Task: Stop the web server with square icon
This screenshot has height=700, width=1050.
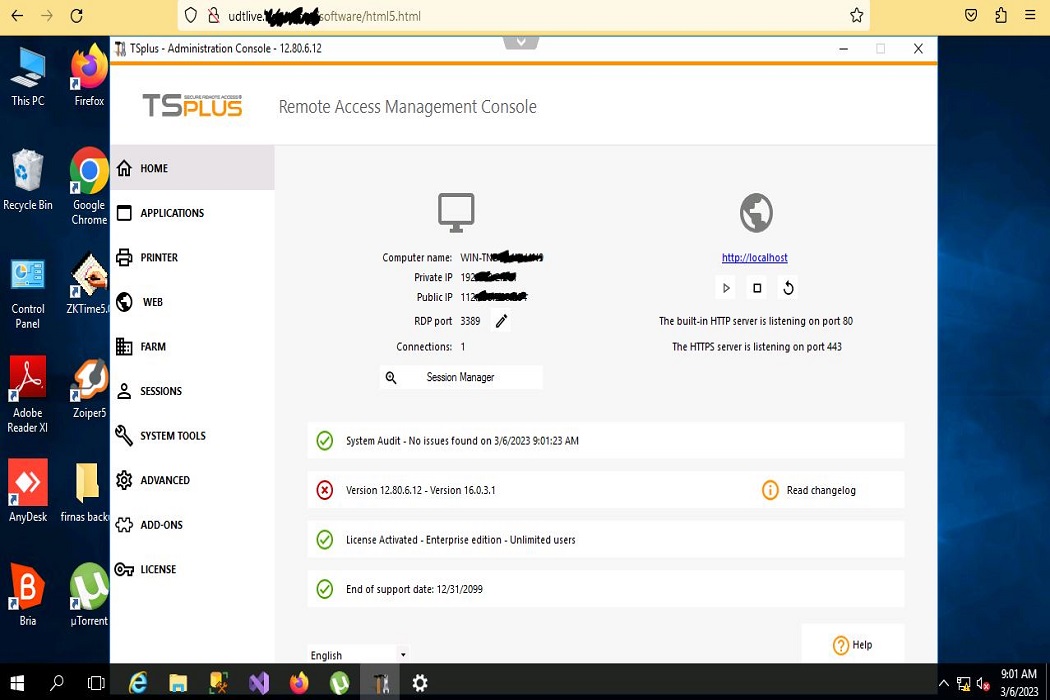Action: tap(757, 288)
